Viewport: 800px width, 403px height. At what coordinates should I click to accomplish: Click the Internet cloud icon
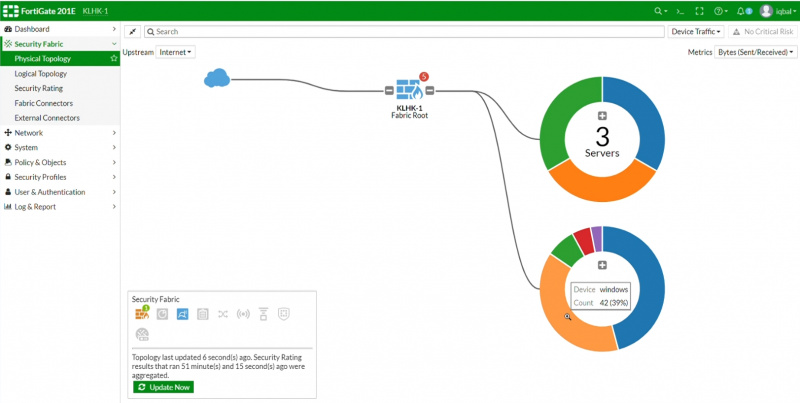click(x=216, y=78)
